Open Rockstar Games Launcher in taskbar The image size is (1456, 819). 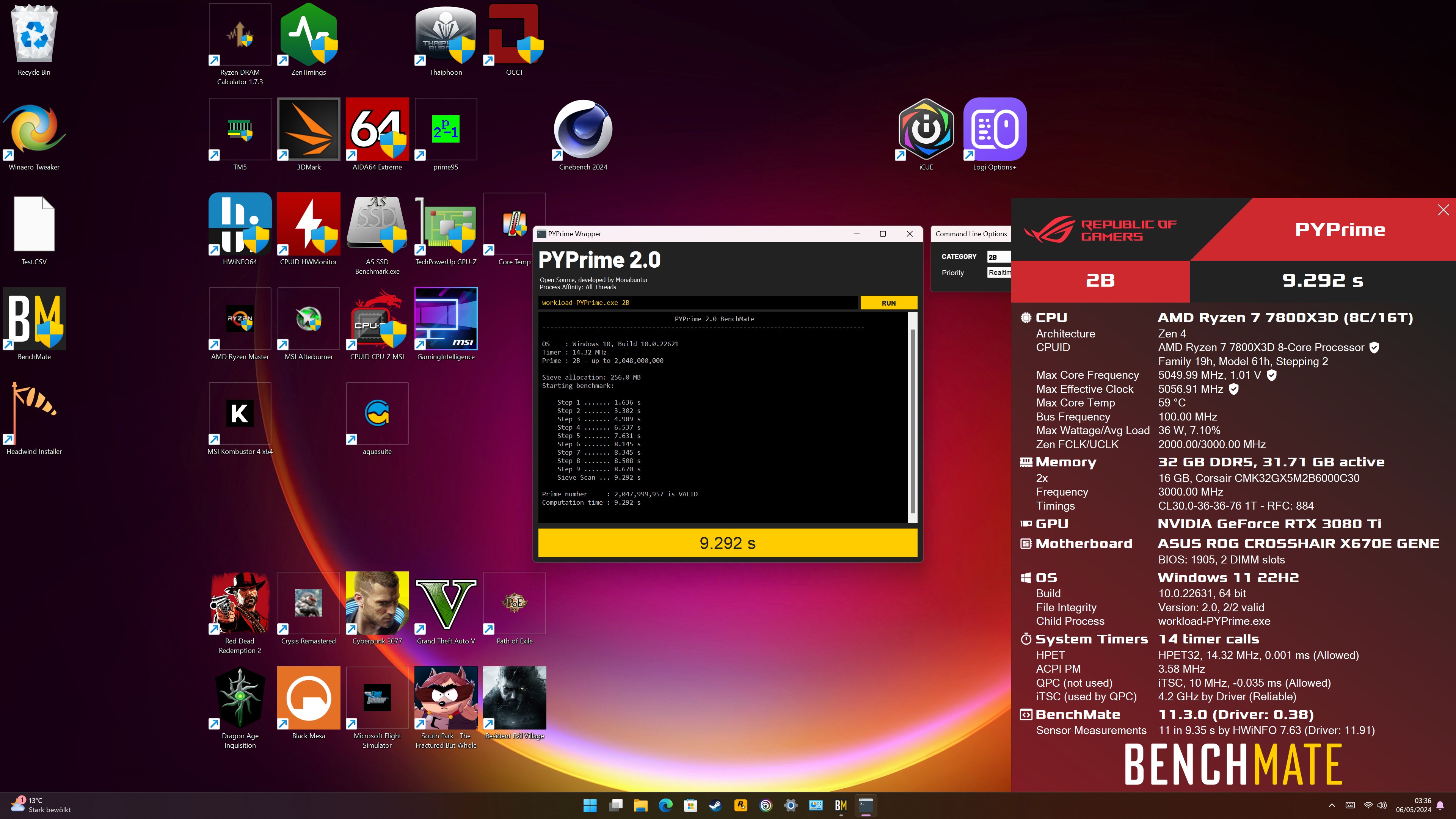click(741, 805)
